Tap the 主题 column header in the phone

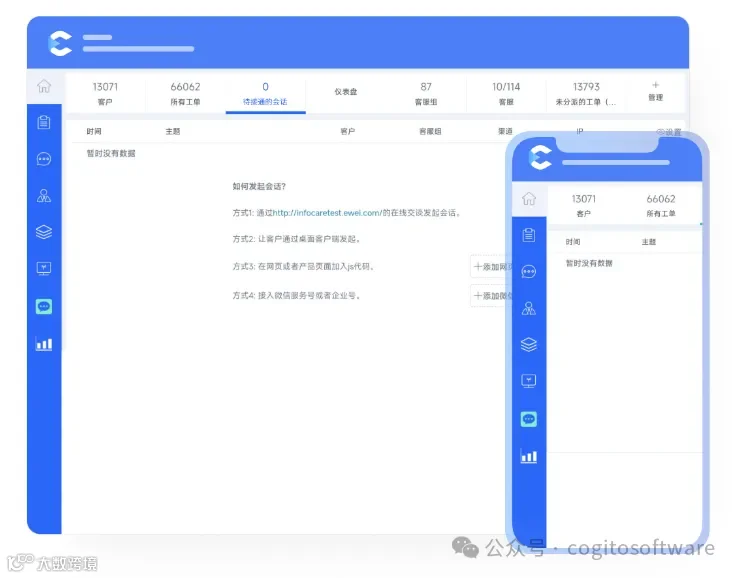(649, 242)
